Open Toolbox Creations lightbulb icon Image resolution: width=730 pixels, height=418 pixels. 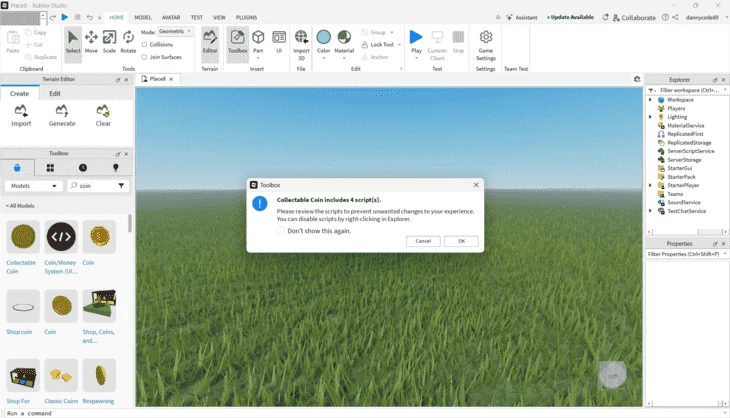click(x=115, y=168)
